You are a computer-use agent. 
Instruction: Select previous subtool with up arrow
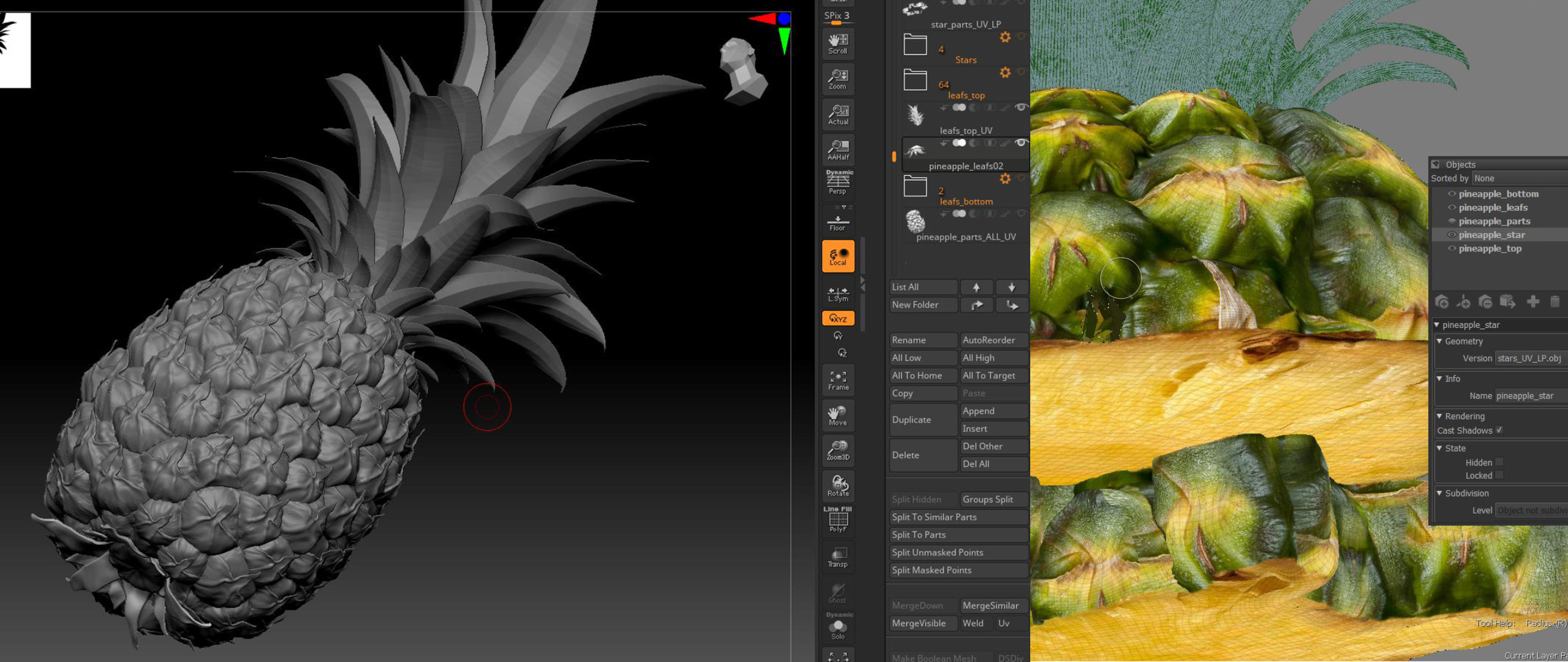click(x=976, y=287)
